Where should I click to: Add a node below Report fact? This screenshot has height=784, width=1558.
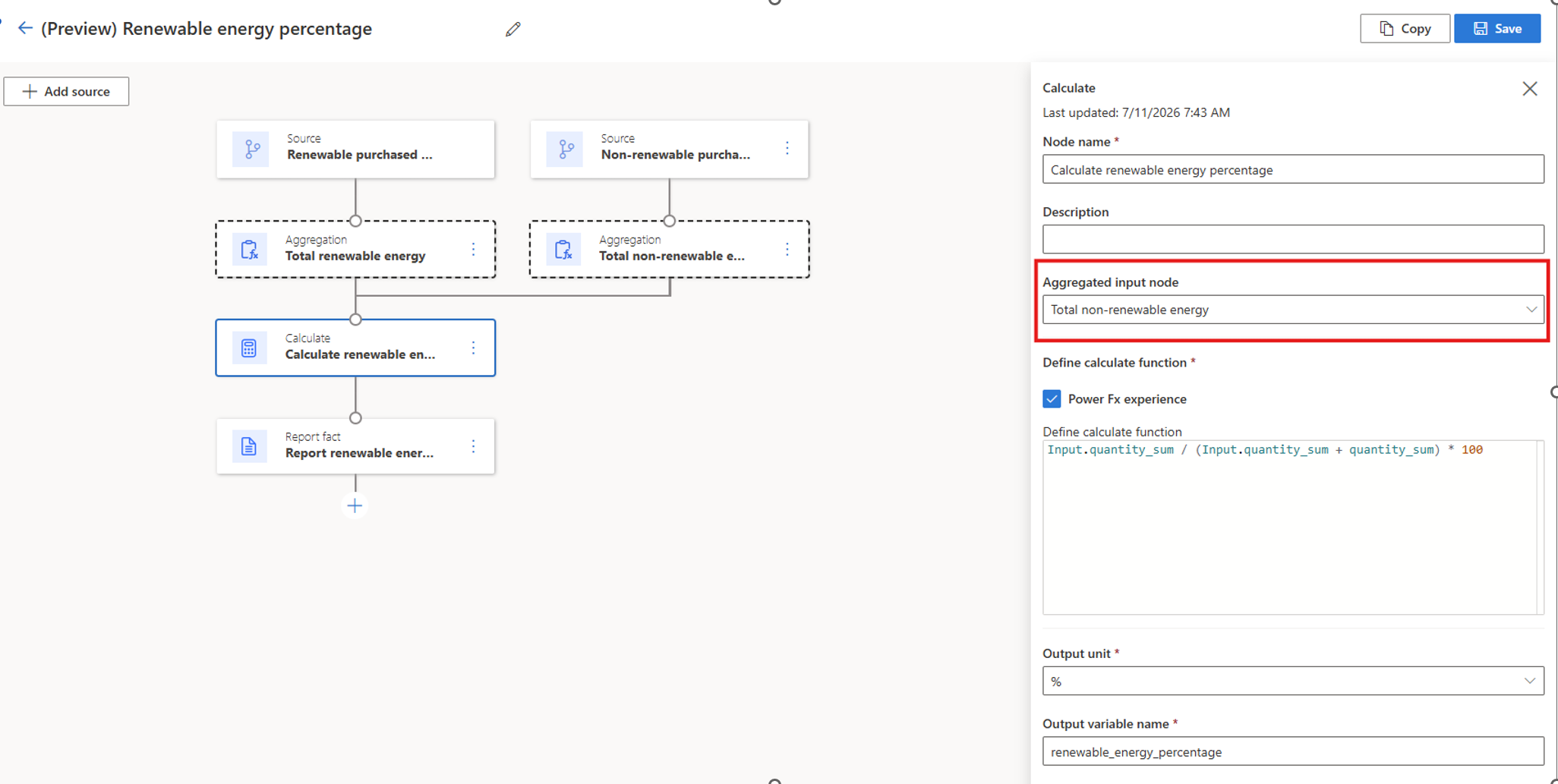pos(355,505)
